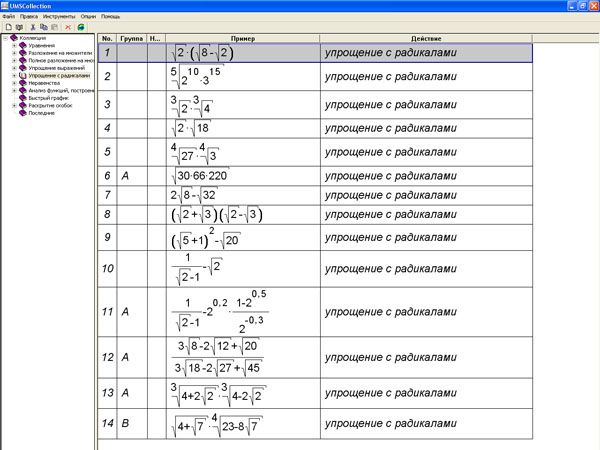The height and width of the screenshot is (450, 600).
Task: Expand the Уравнения tree node
Action: [x=14, y=46]
